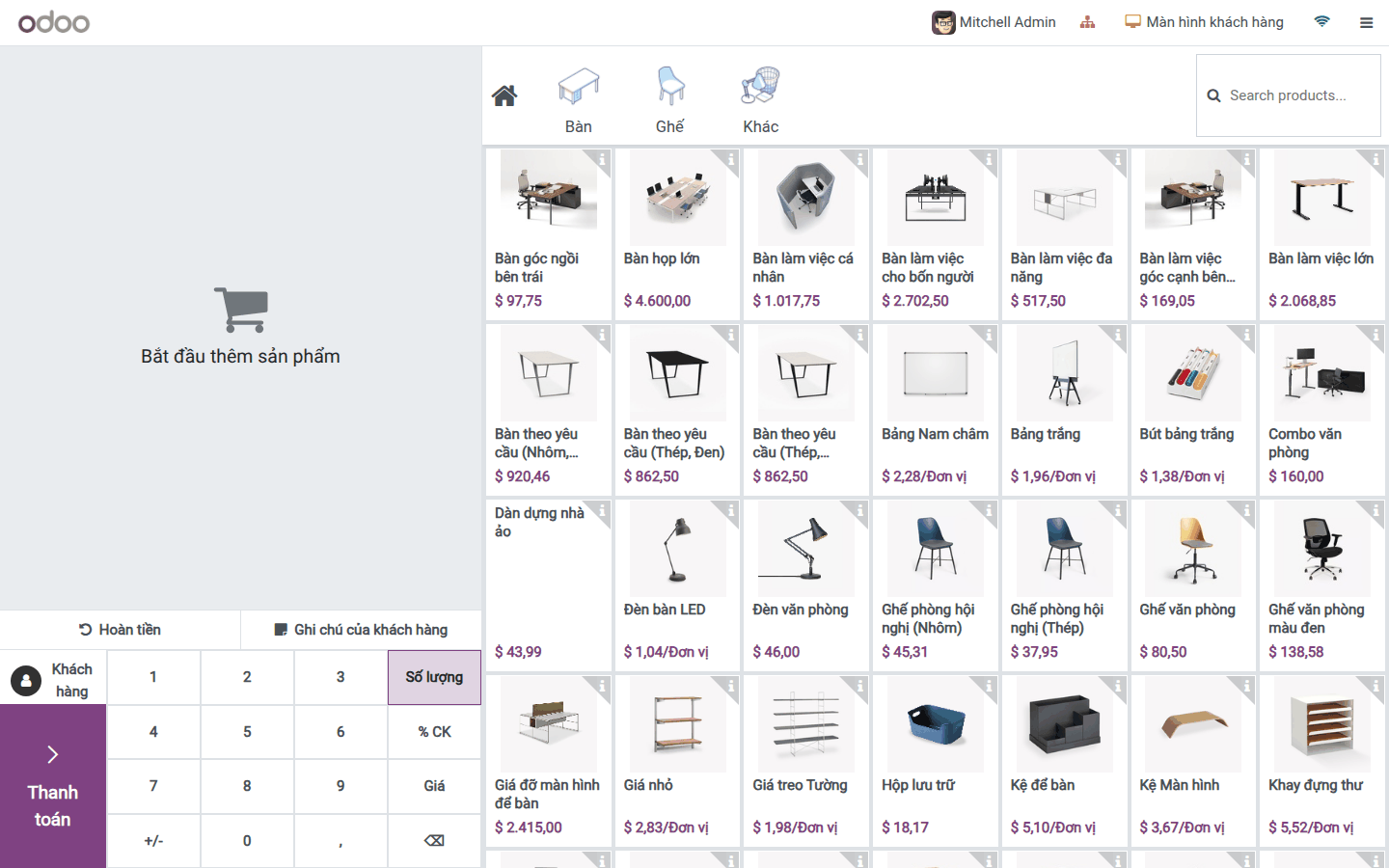Show info for Bàn làm việc lớn

pos(1375,158)
